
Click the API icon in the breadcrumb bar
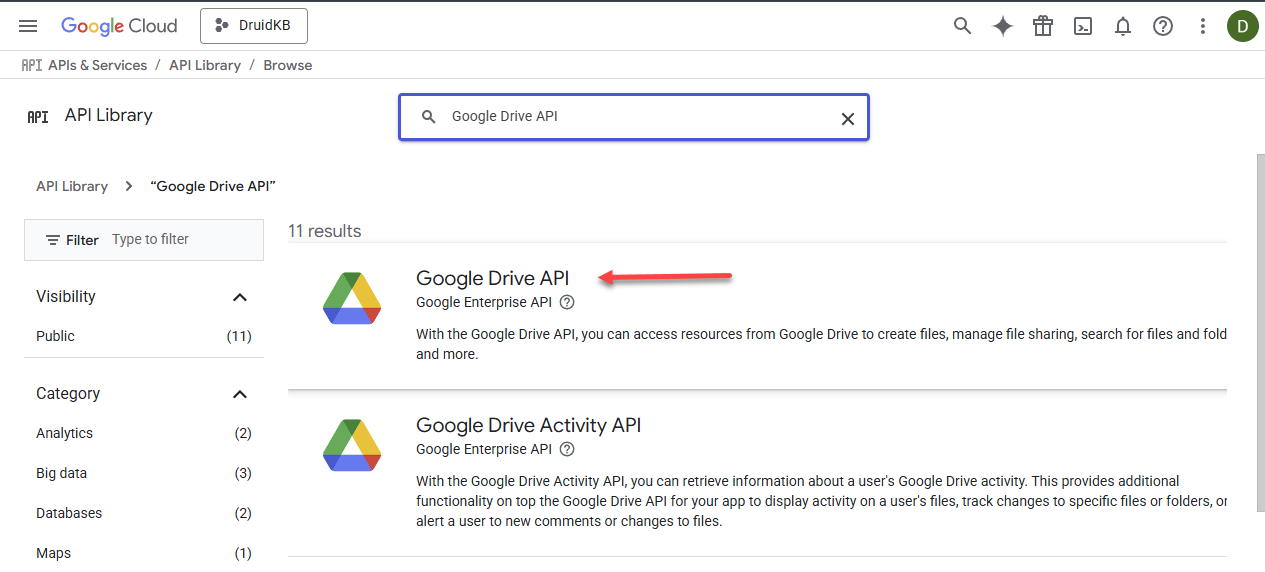coord(31,65)
